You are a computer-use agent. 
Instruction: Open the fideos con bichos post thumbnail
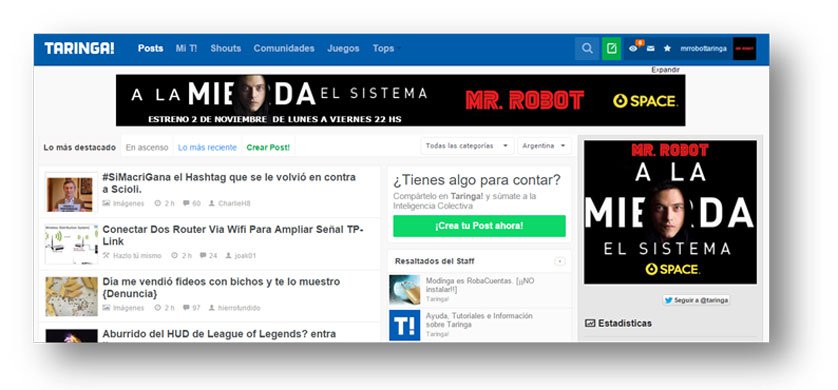pos(71,296)
